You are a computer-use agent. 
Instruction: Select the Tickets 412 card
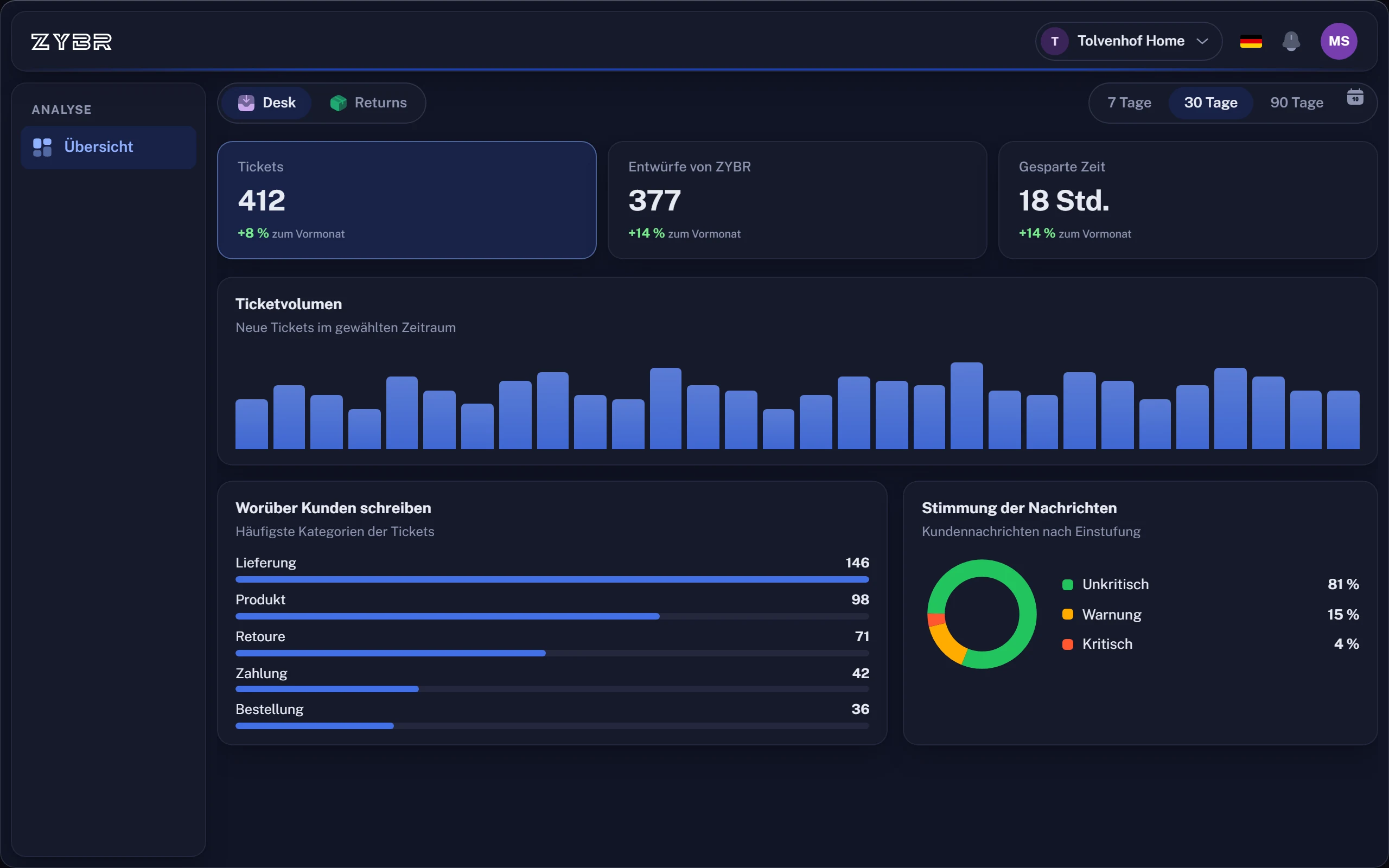pos(406,200)
